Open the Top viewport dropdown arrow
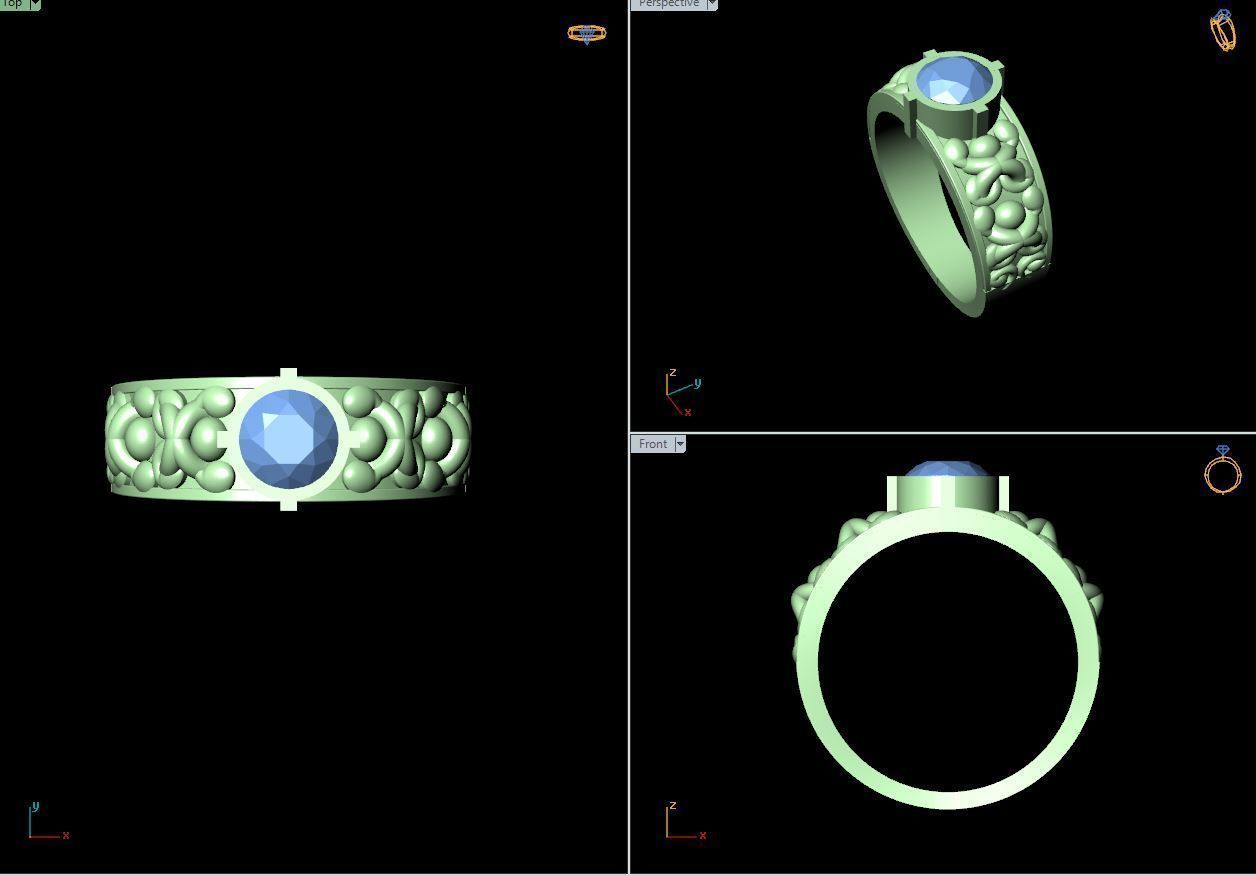Image resolution: width=1256 pixels, height=875 pixels. (35, 4)
